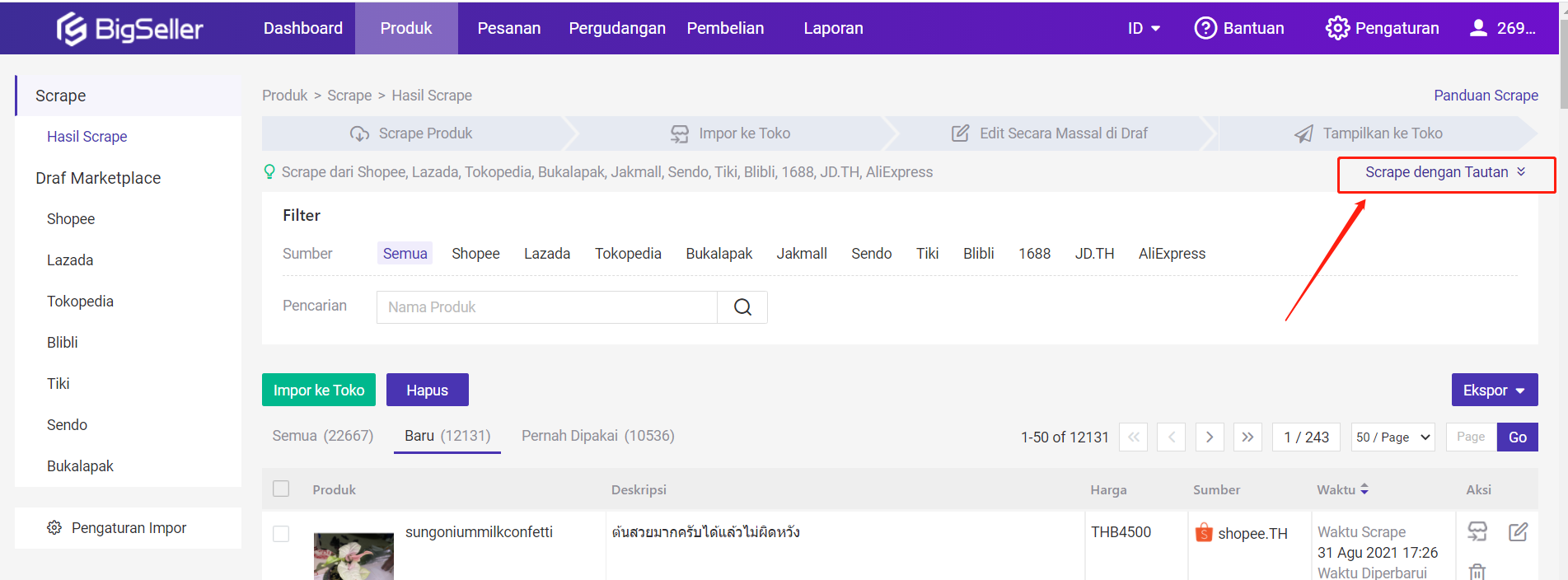The height and width of the screenshot is (580, 1568).
Task: Open Ekspor dropdown button
Action: [1495, 390]
